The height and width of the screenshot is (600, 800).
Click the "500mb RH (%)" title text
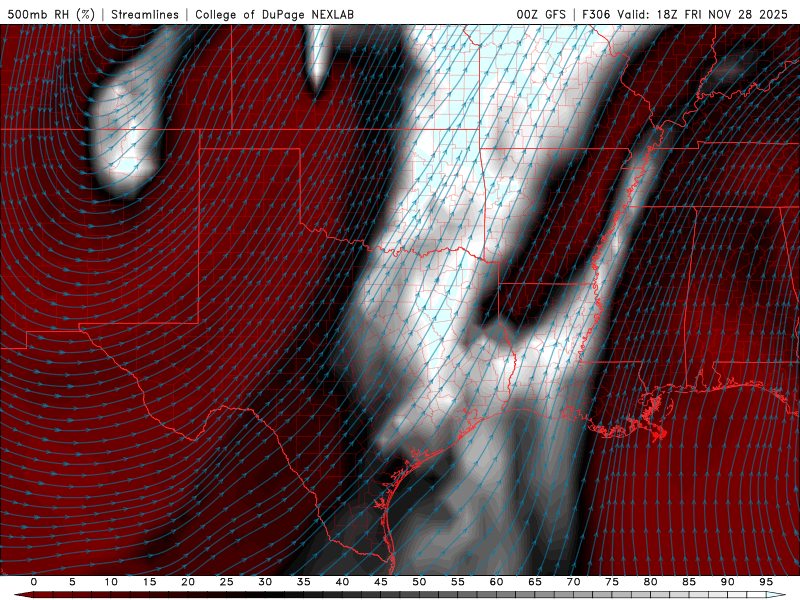point(52,14)
